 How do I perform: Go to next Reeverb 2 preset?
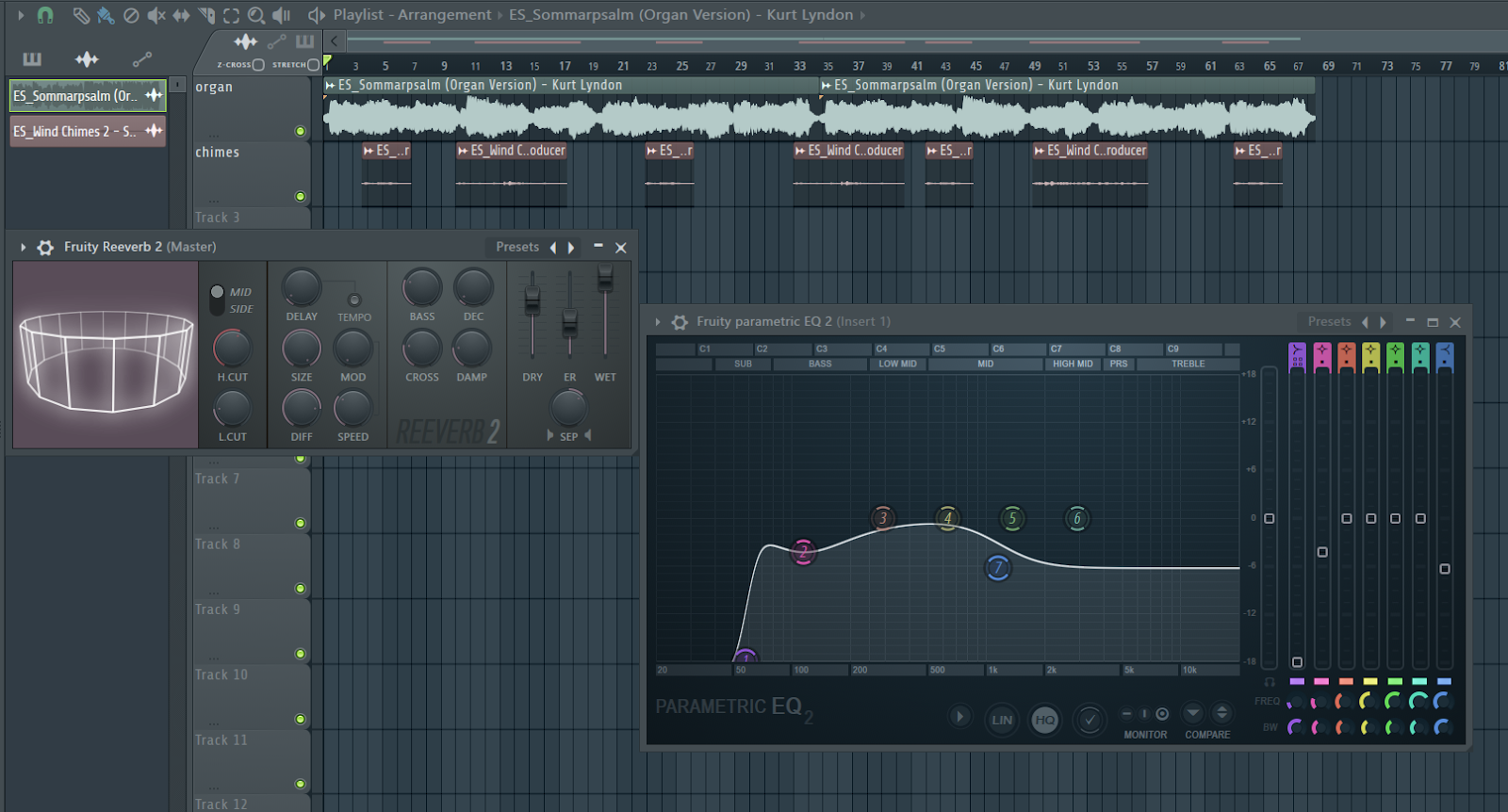point(571,248)
